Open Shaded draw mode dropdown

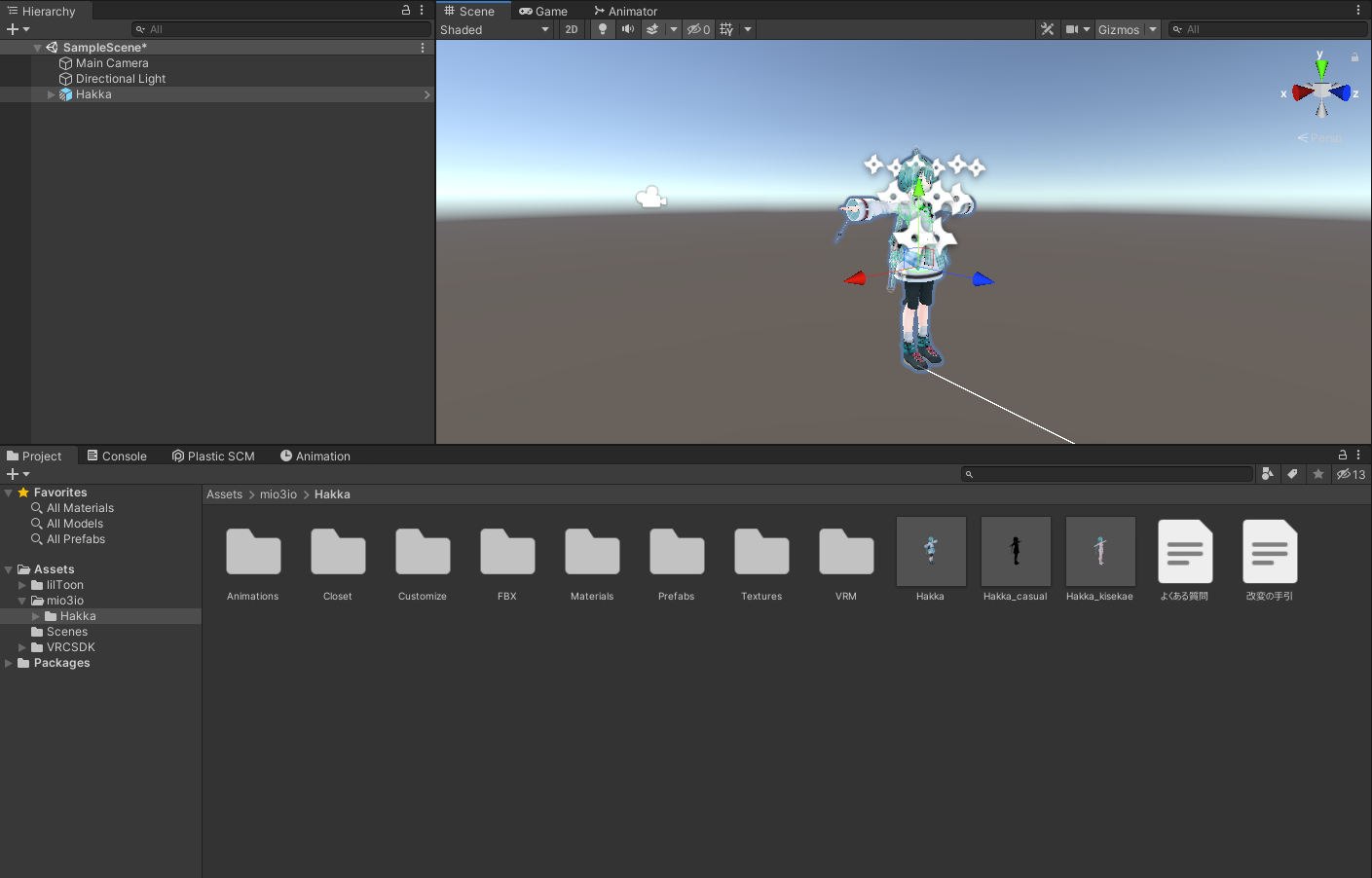(x=495, y=29)
